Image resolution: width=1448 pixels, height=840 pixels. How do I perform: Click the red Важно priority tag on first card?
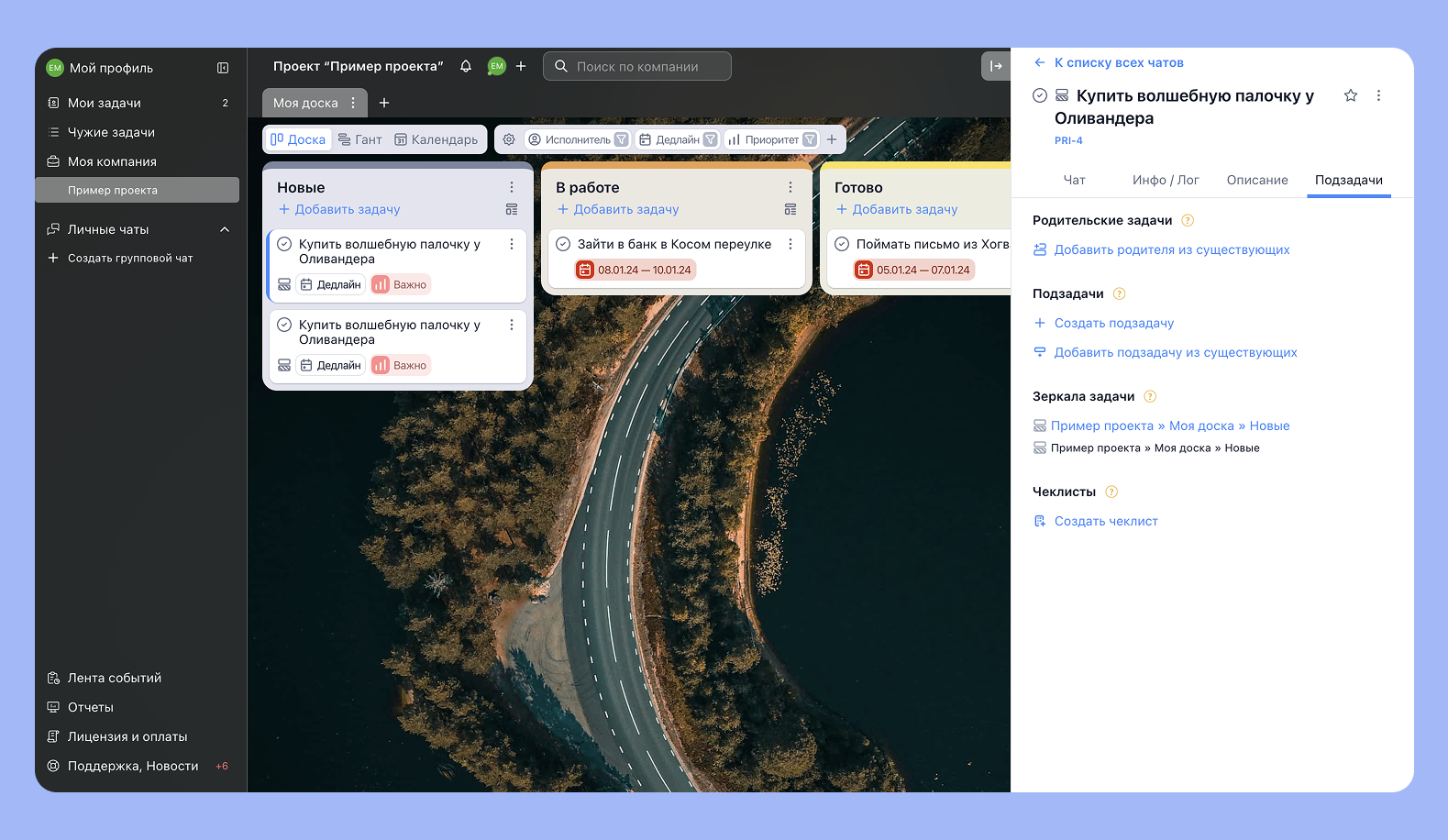[400, 284]
